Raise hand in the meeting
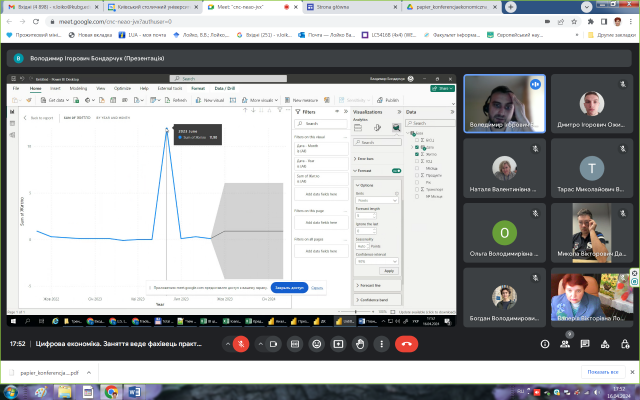This screenshot has width=640, height=400. tap(362, 342)
